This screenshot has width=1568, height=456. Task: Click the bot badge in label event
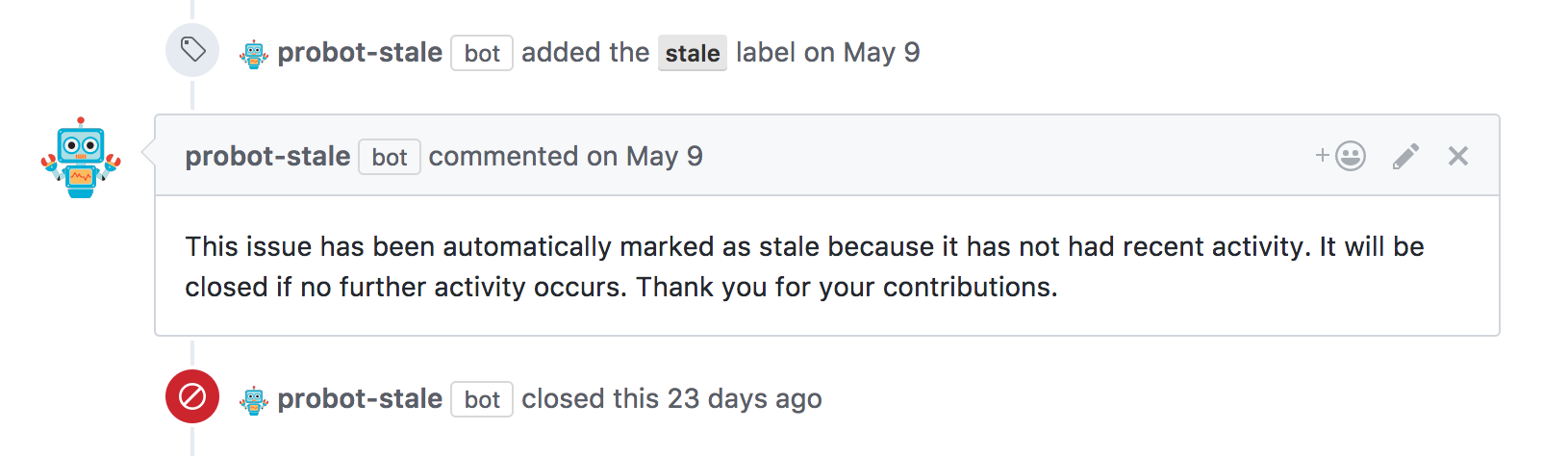482,53
